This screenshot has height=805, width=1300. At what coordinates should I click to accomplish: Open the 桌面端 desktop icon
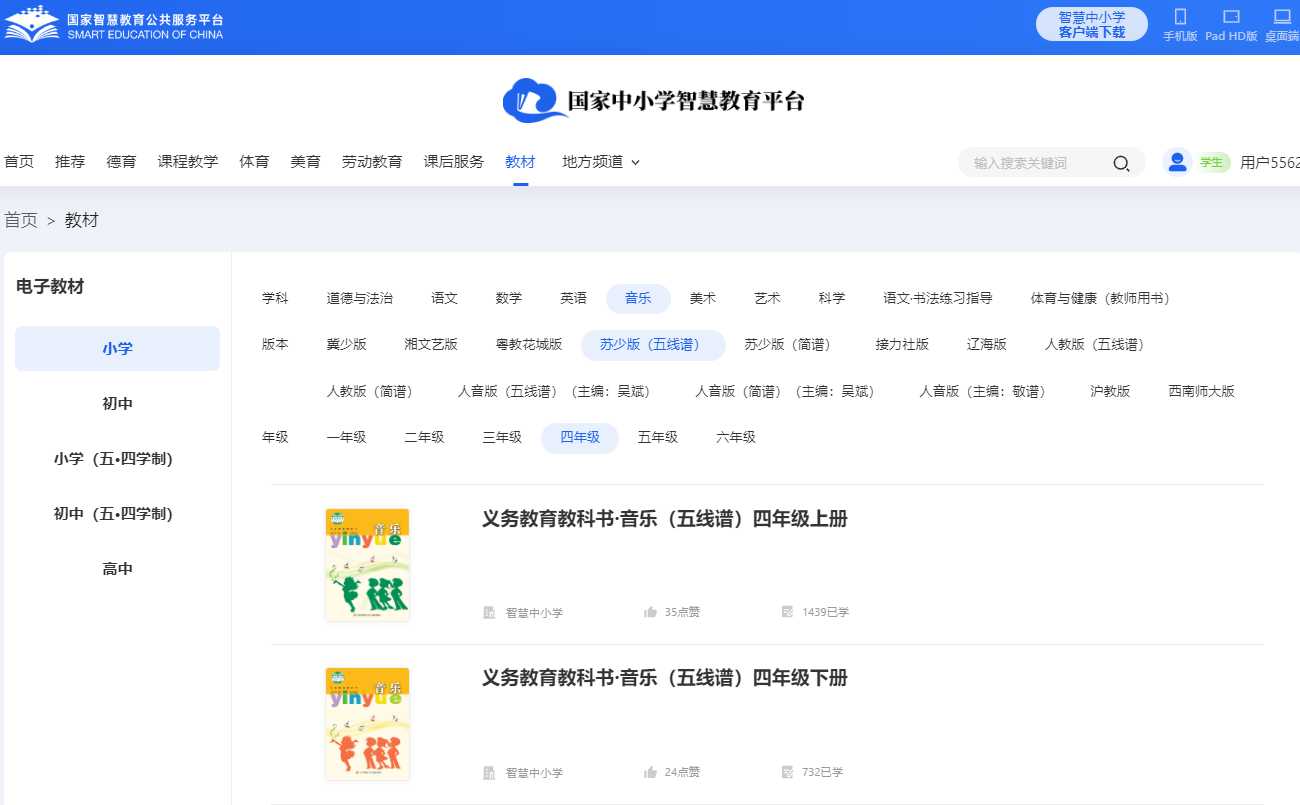click(x=1282, y=16)
